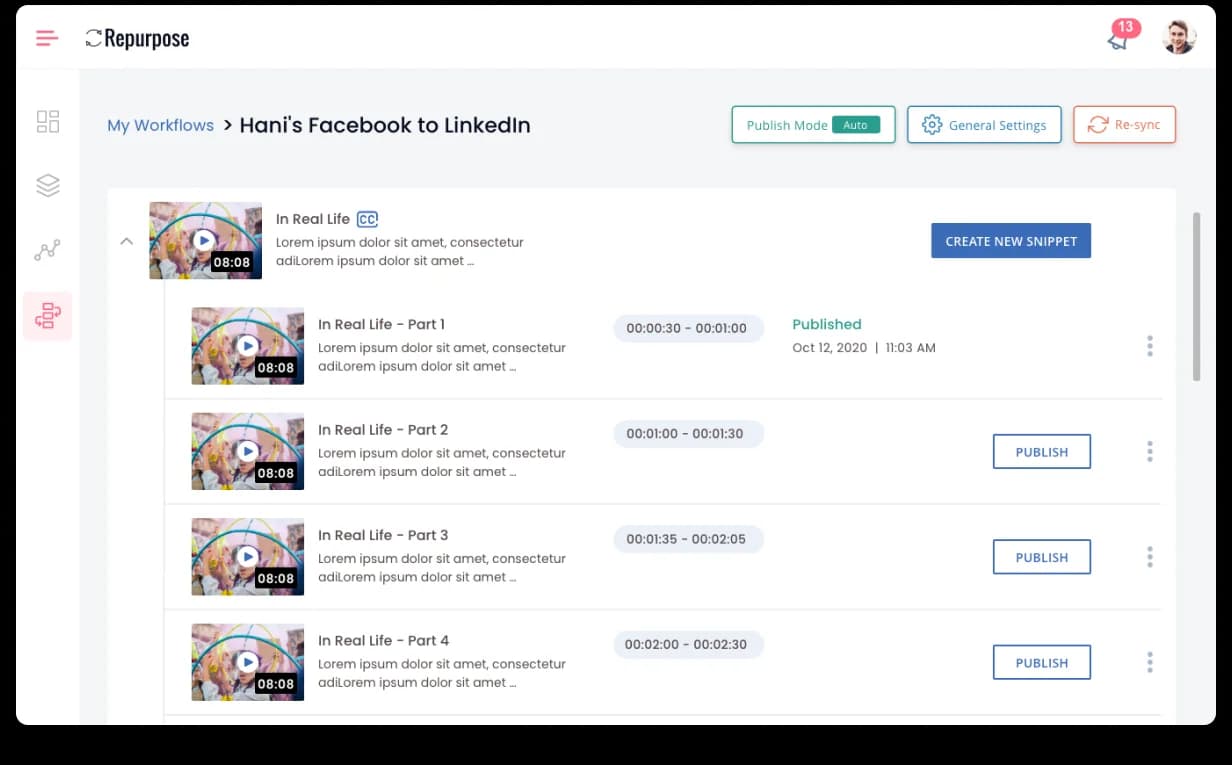
Task: Click the title In Real Life - Part 2
Action: [383, 430]
